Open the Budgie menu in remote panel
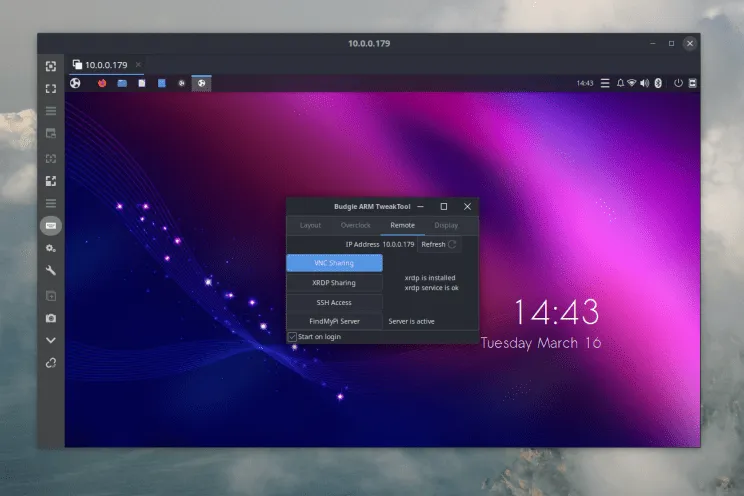 pyautogui.click(x=75, y=83)
